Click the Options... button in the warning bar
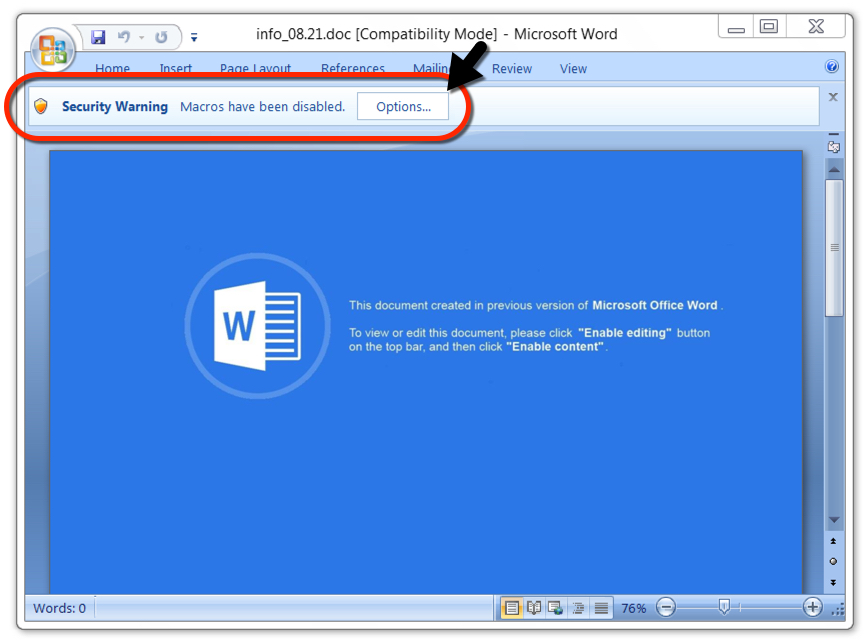The image size is (867, 644). [403, 106]
